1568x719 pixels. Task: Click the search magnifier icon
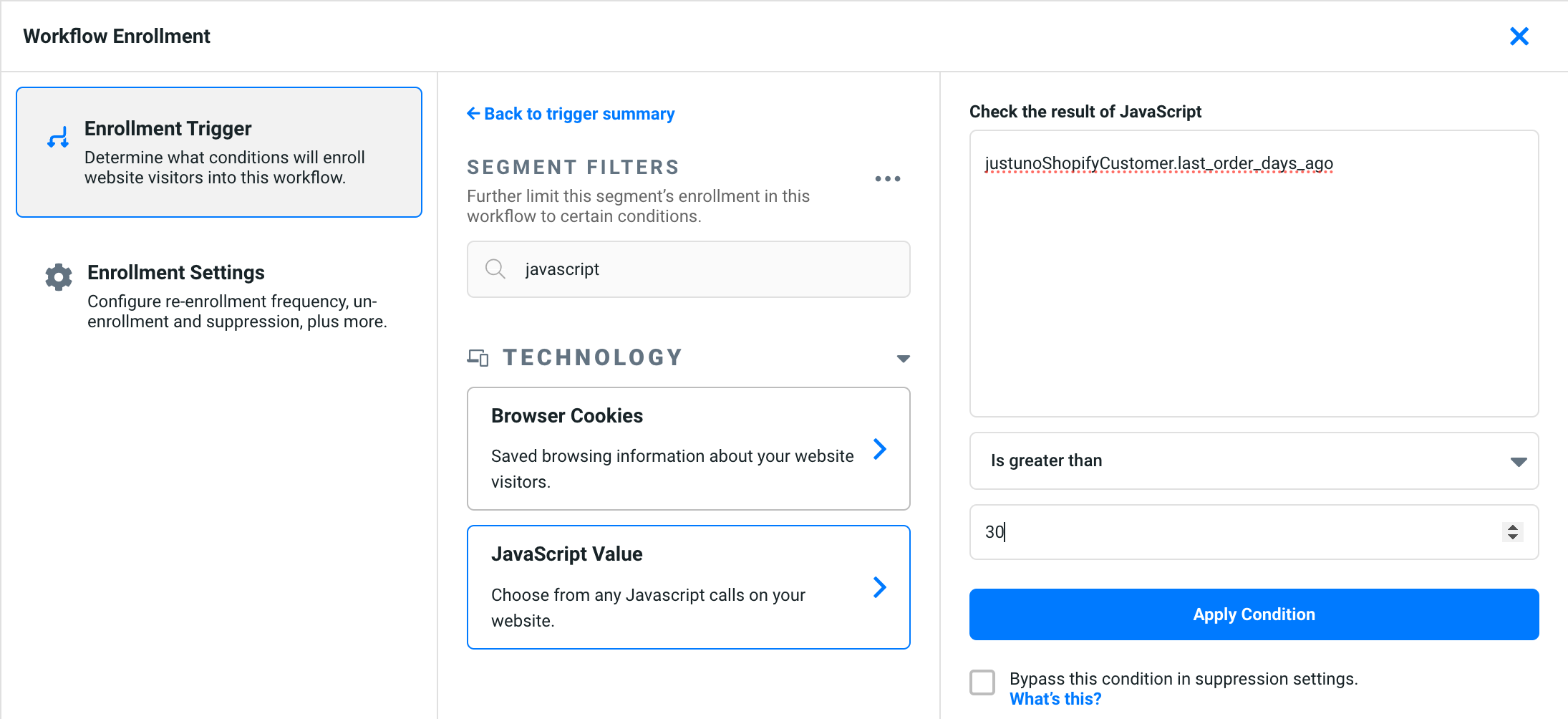click(495, 269)
